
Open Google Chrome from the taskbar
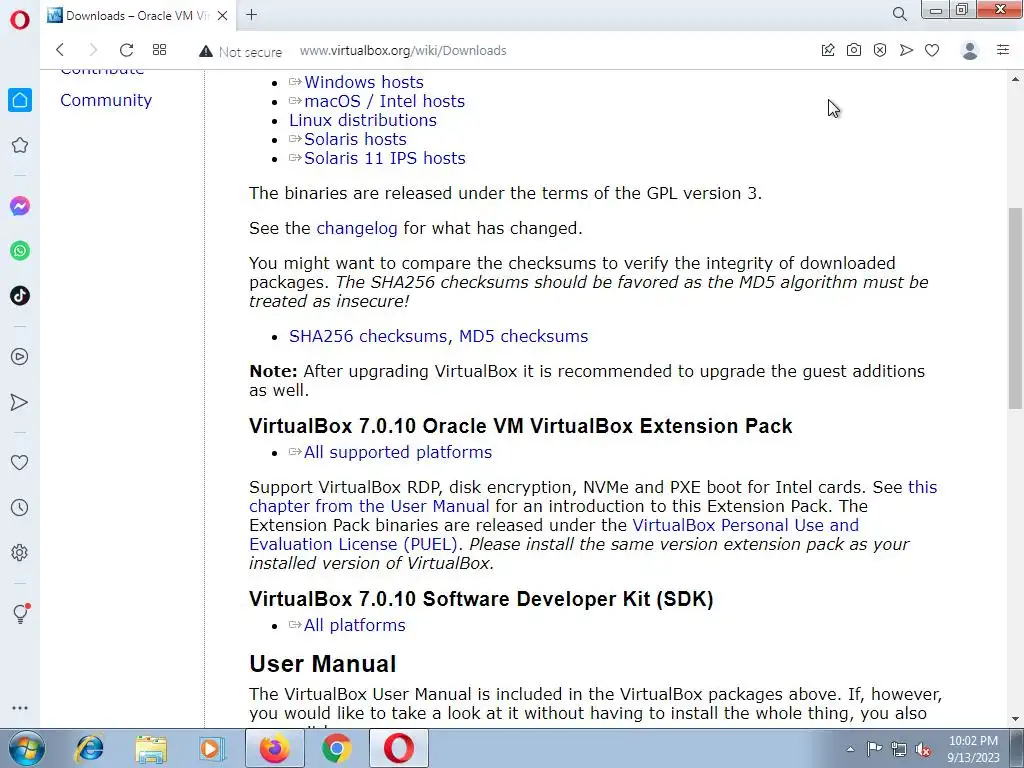pos(336,748)
